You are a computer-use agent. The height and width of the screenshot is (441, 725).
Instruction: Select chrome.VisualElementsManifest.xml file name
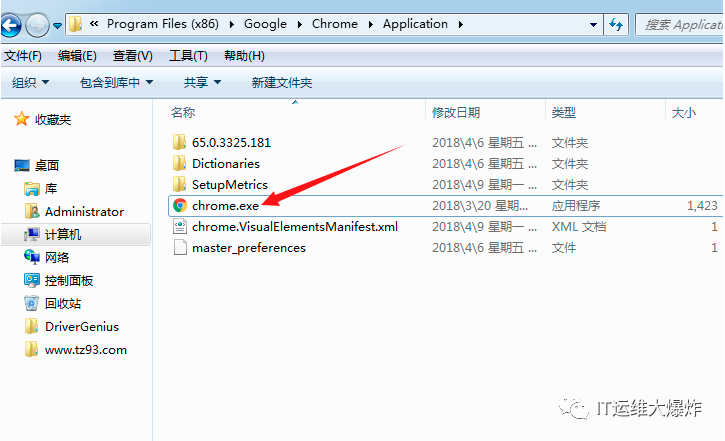point(295,227)
